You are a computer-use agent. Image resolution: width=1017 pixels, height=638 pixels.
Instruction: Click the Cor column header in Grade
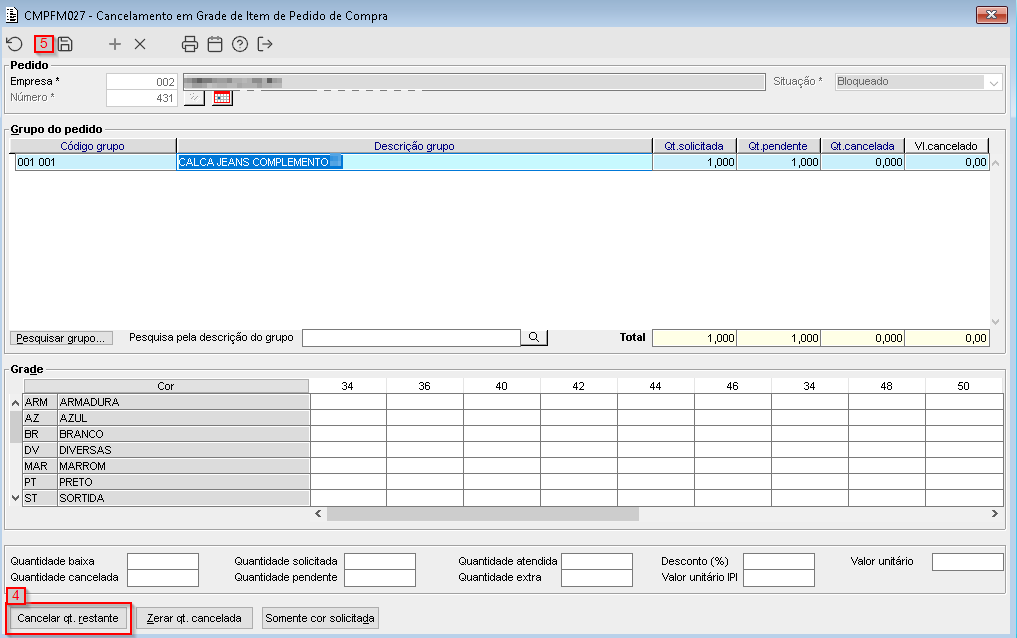click(166, 386)
